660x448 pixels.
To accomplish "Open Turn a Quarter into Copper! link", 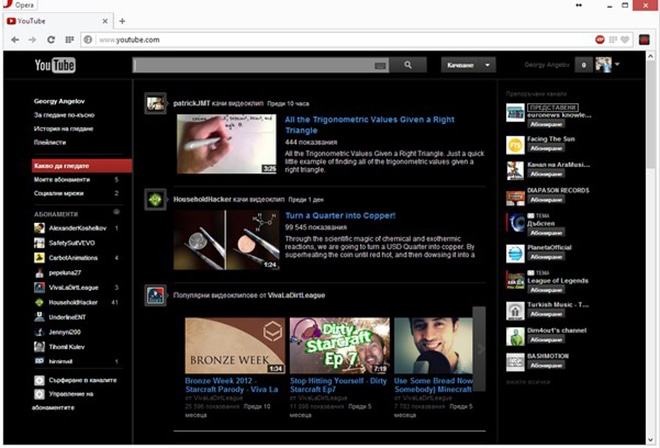I will click(x=340, y=215).
